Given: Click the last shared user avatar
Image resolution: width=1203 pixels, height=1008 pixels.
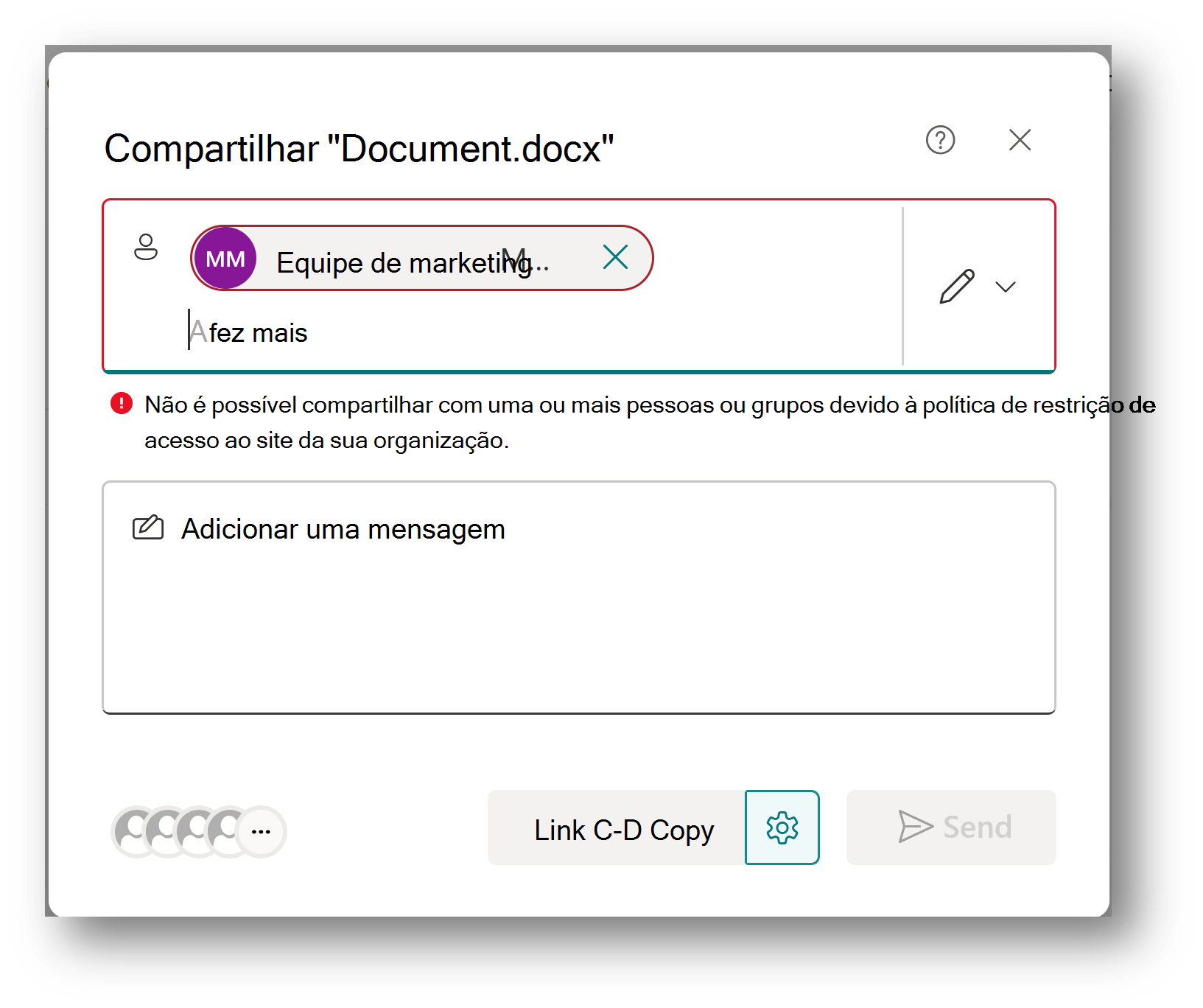Looking at the screenshot, I should (228, 832).
